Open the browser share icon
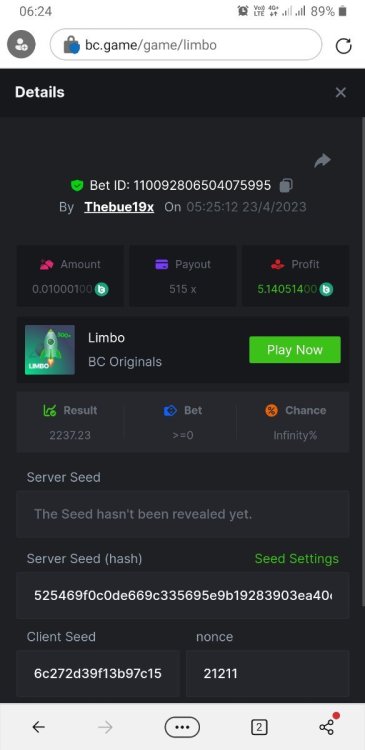This screenshot has height=750, width=365. pyautogui.click(x=328, y=725)
